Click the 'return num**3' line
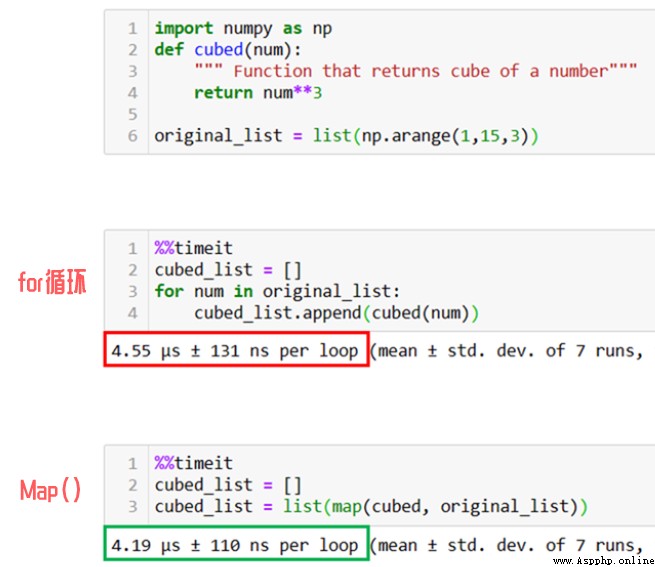This screenshot has height=567, width=655. coord(258,93)
